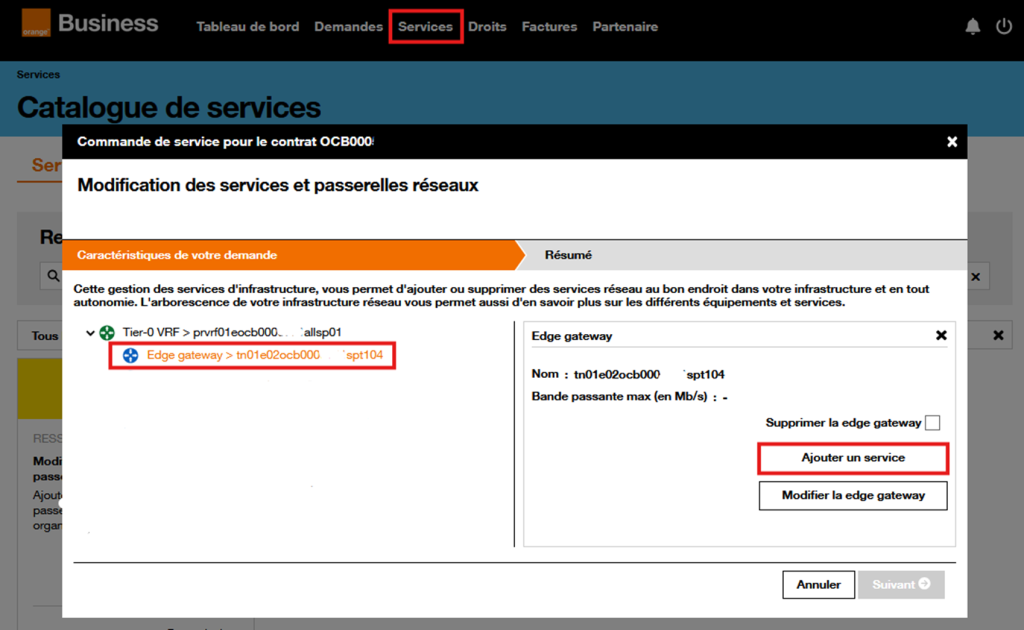This screenshot has width=1024, height=630.
Task: Click the blue Edge gateway node icon
Action: 130,355
